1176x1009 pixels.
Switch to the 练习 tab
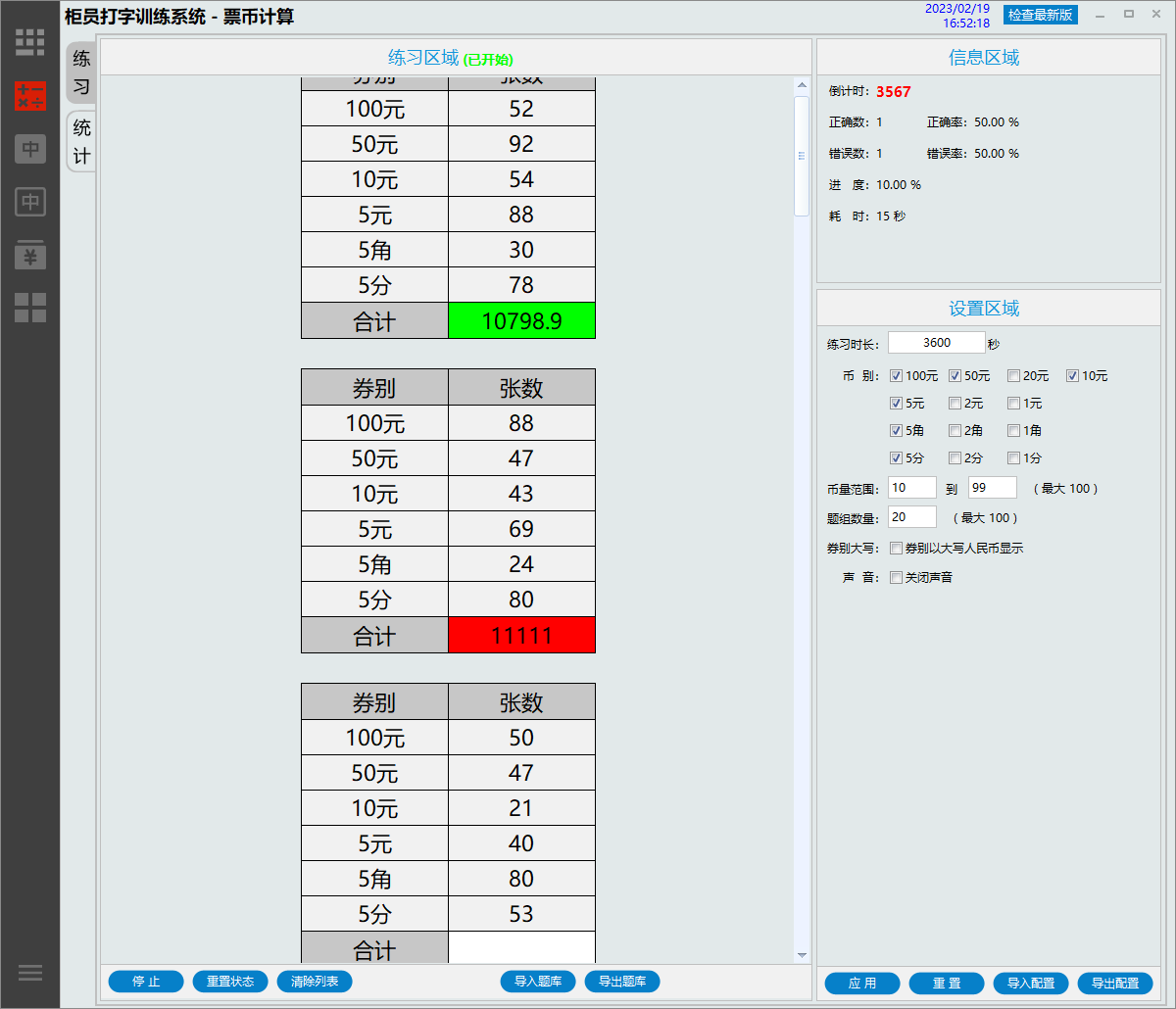(x=81, y=72)
